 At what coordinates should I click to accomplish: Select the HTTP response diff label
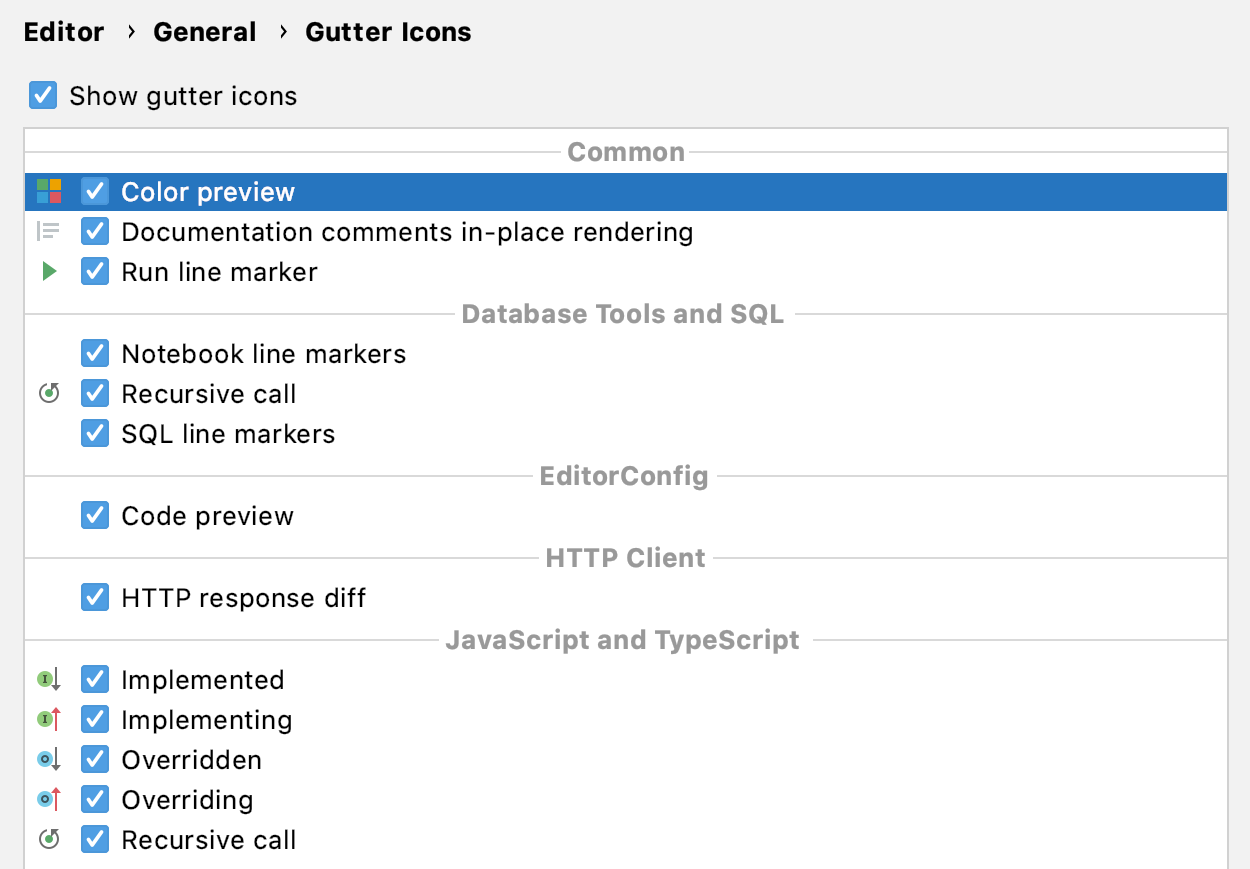244,598
